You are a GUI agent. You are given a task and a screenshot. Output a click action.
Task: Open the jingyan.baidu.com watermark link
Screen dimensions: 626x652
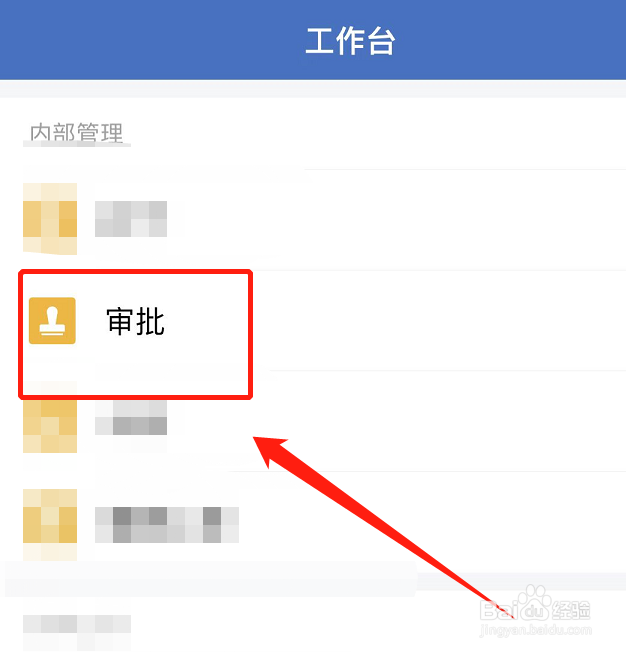[536, 630]
